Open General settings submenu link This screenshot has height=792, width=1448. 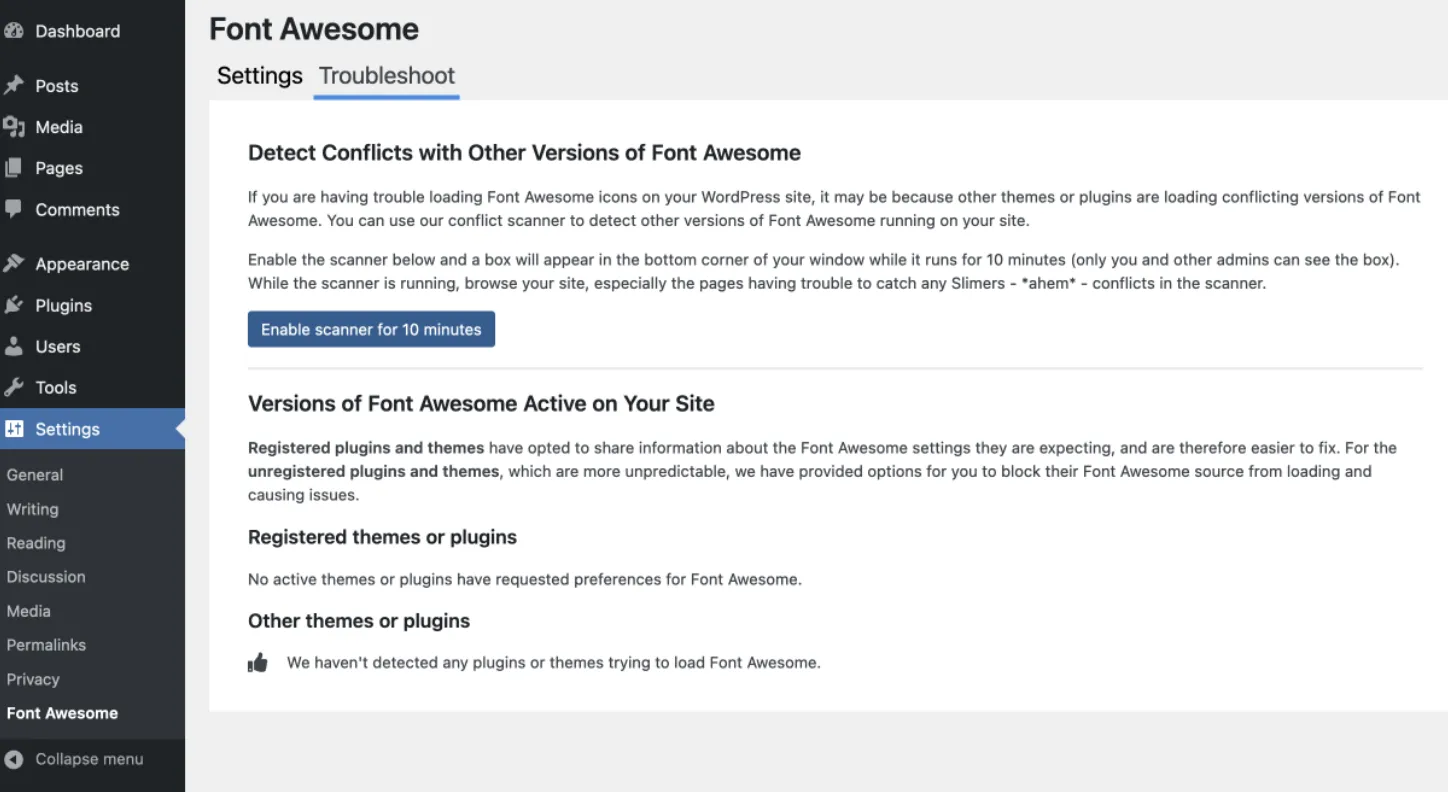[x=35, y=475]
